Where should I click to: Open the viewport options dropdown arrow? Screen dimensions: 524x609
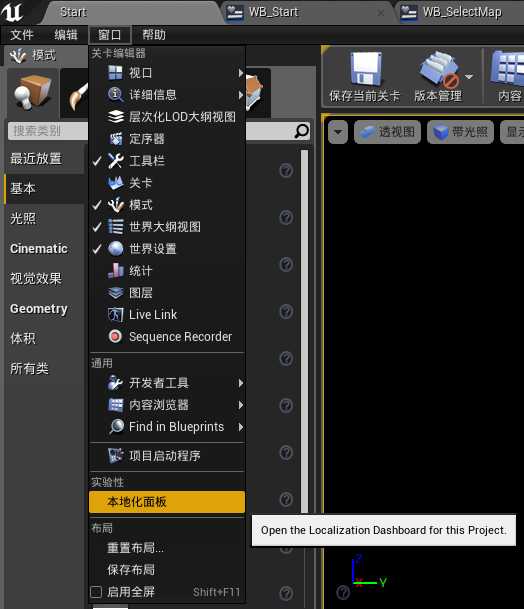point(338,132)
